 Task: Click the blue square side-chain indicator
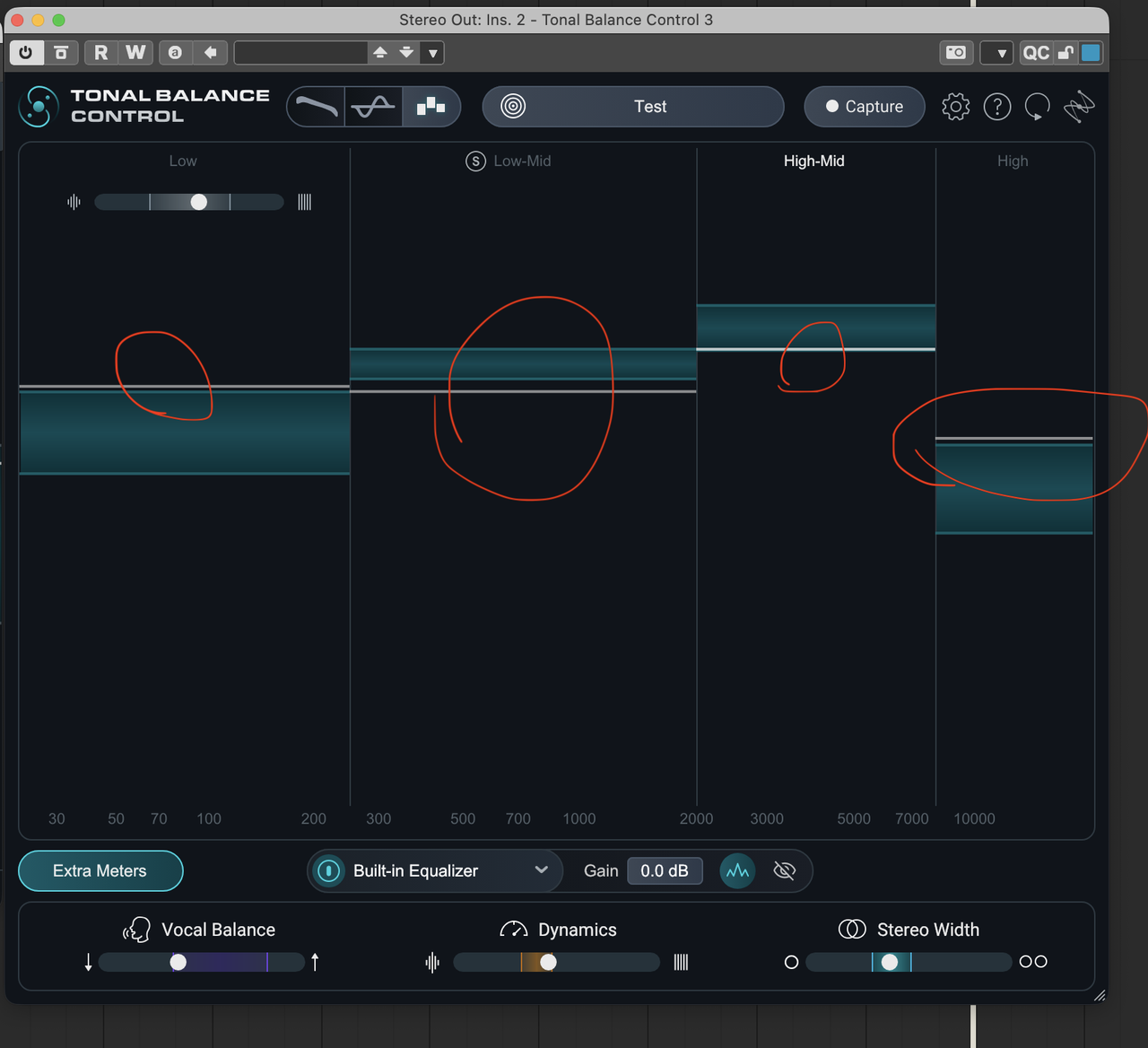(1091, 53)
